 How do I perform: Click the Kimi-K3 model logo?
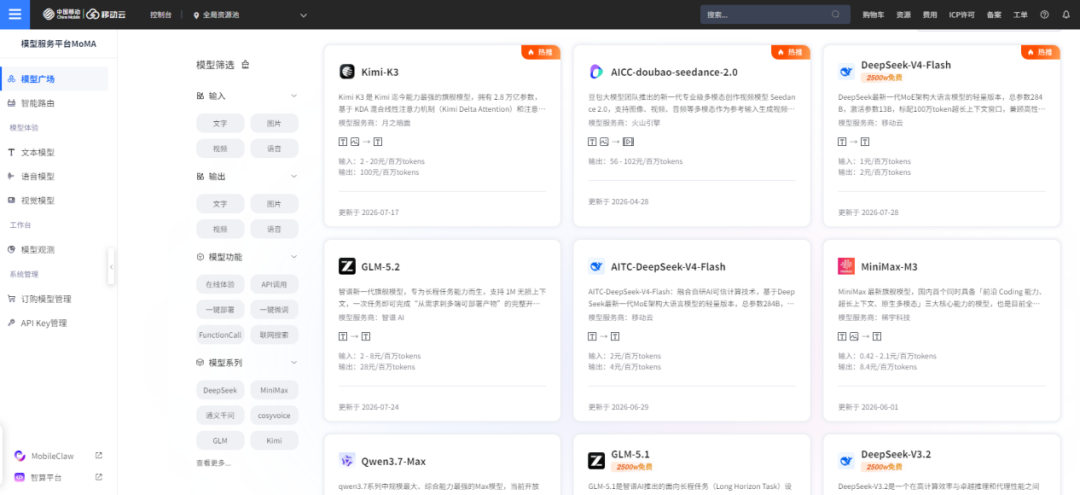click(x=346, y=72)
